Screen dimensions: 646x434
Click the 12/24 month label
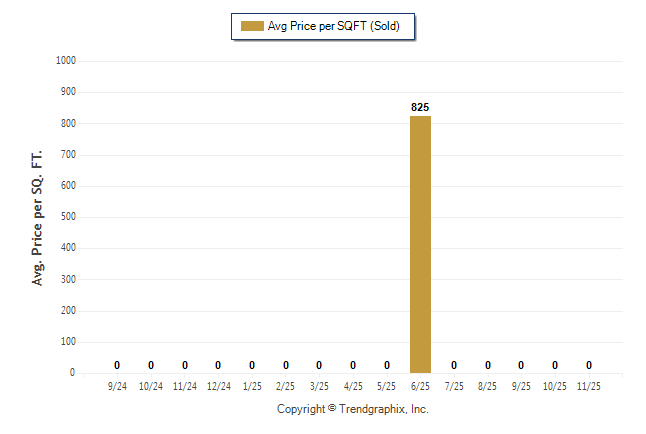coord(218,386)
